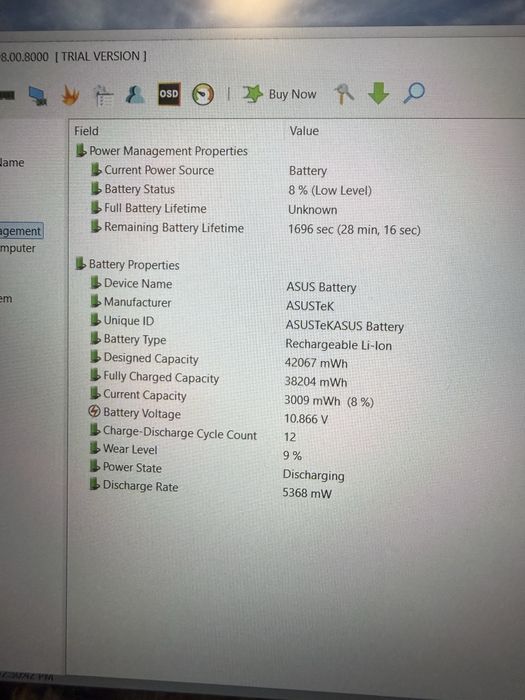Select the highlighted Power Management tree item

21,231
